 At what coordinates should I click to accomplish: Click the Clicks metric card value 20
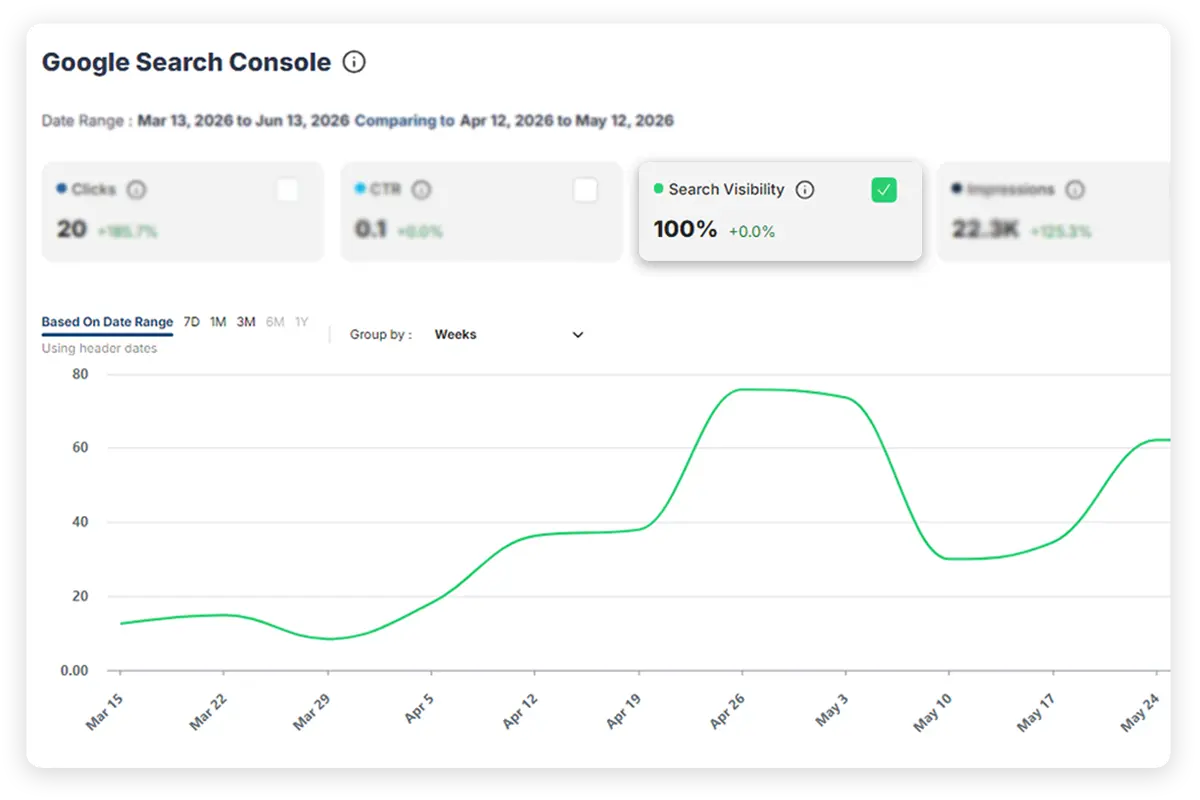(x=71, y=229)
